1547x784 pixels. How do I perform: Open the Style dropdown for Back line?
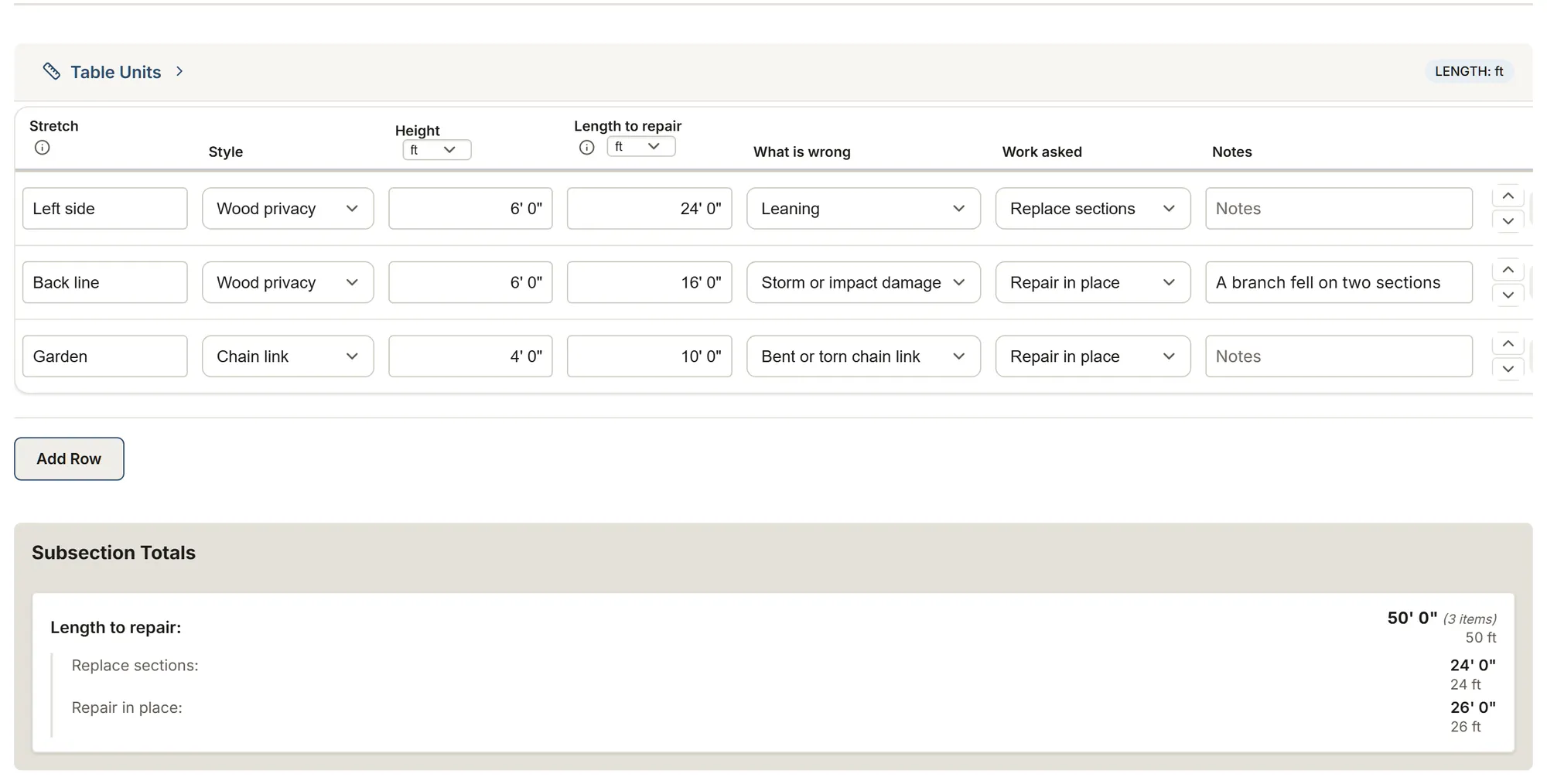pyautogui.click(x=288, y=282)
